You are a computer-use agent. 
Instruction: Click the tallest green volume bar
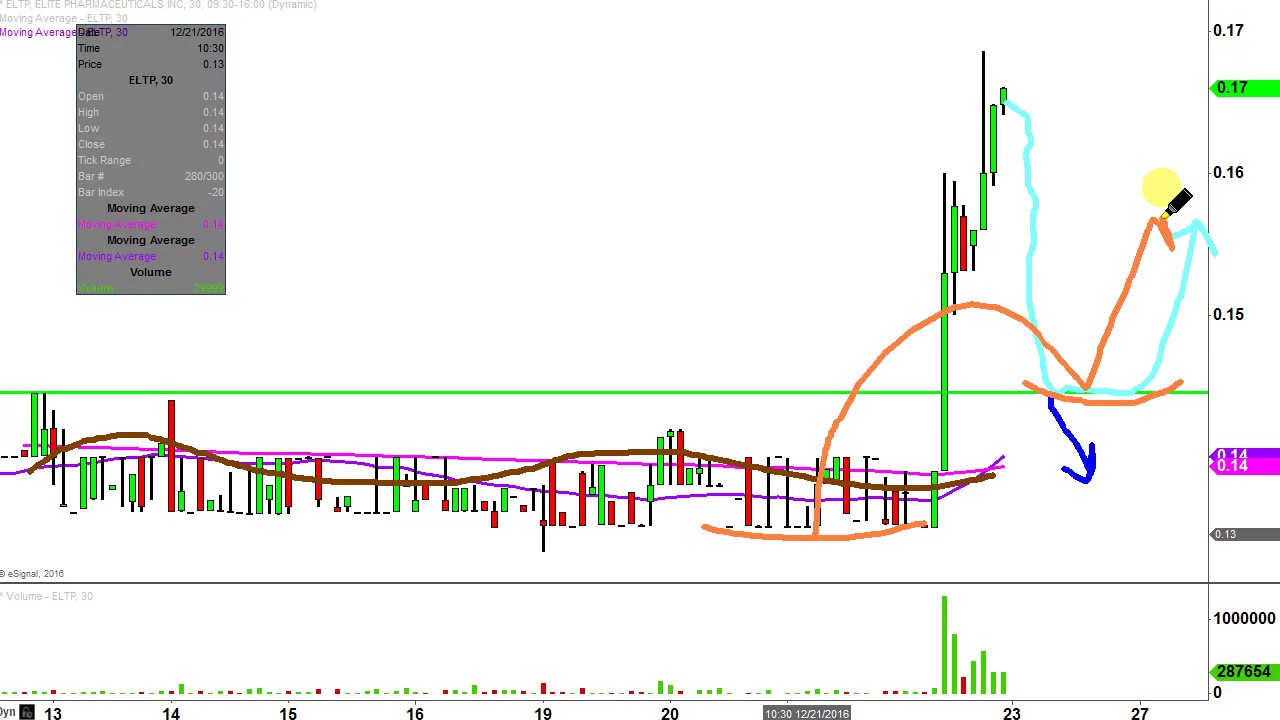pos(944,645)
